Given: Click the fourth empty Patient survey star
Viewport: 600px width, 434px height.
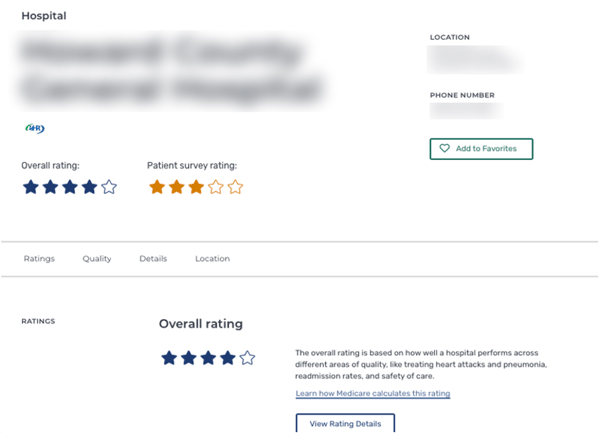Looking at the screenshot, I should (x=215, y=187).
